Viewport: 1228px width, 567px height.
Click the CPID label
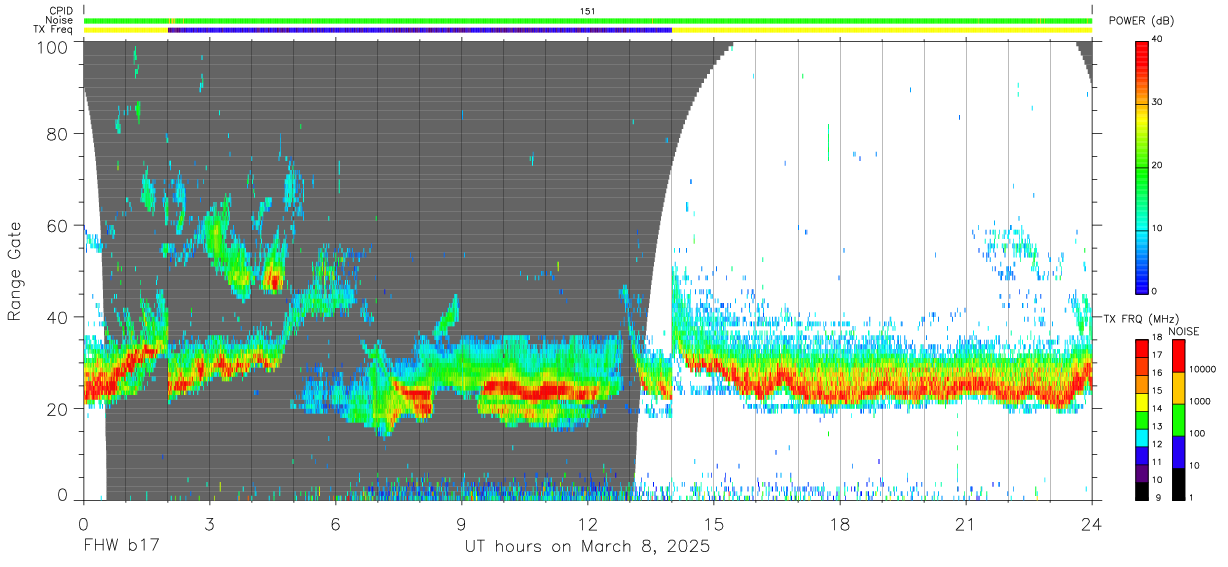[60, 10]
